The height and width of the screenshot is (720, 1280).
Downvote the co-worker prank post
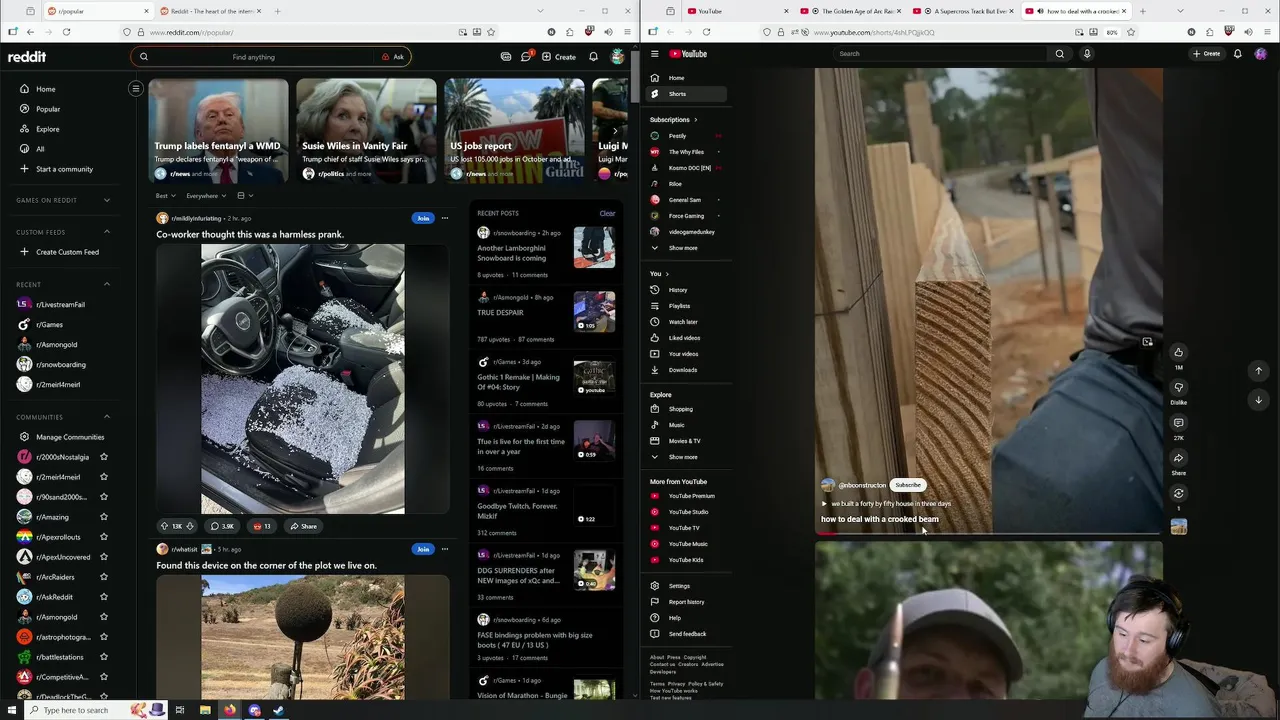190,526
